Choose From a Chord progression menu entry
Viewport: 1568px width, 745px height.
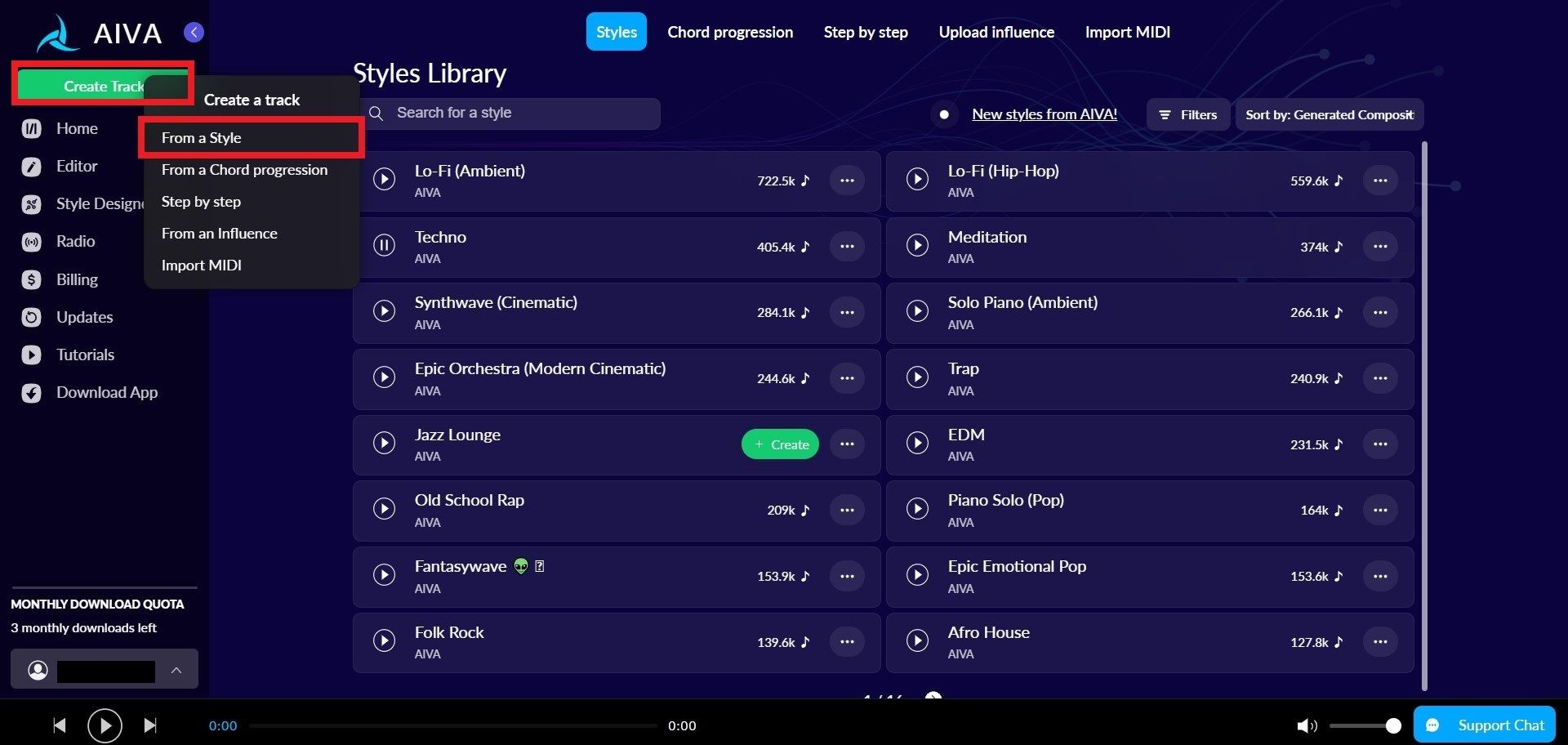252,170
